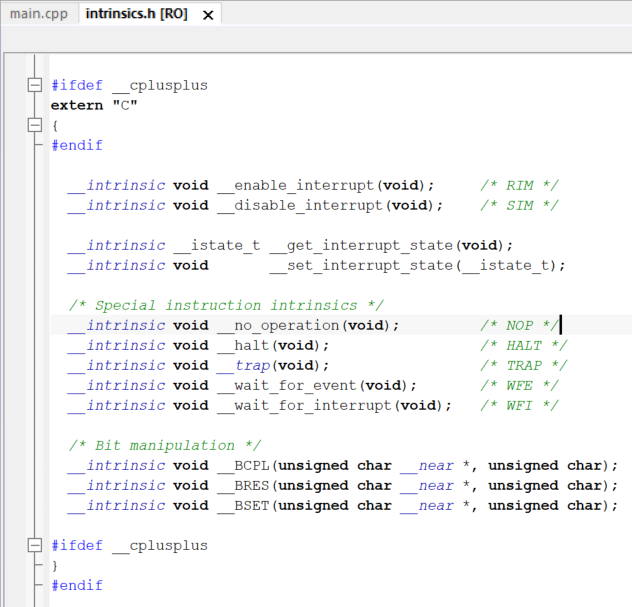Collapse the first #ifdef __cplusplus fold marker
Viewport: 632px width, 607px height.
click(x=35, y=85)
